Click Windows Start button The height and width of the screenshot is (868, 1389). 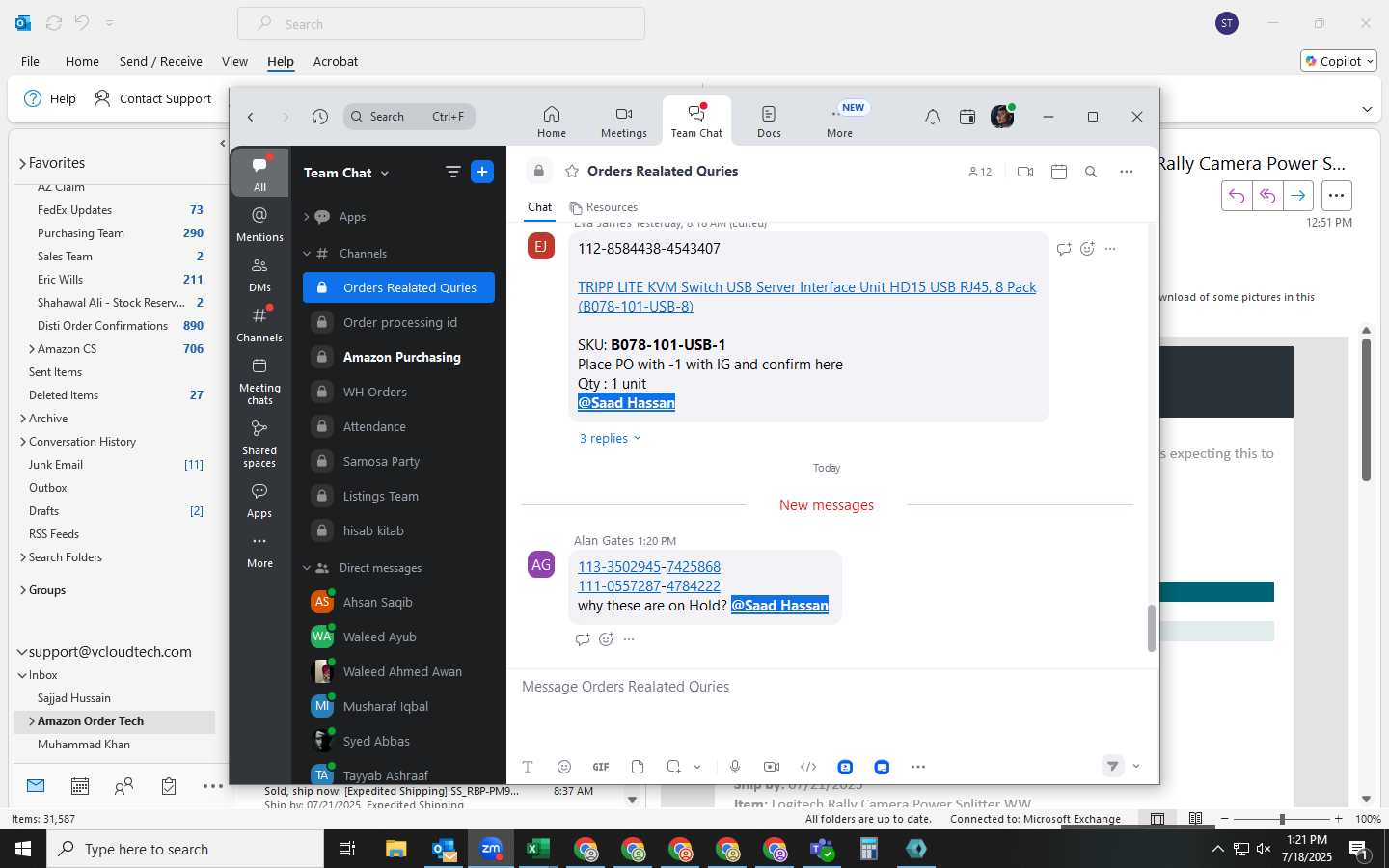(x=23, y=849)
